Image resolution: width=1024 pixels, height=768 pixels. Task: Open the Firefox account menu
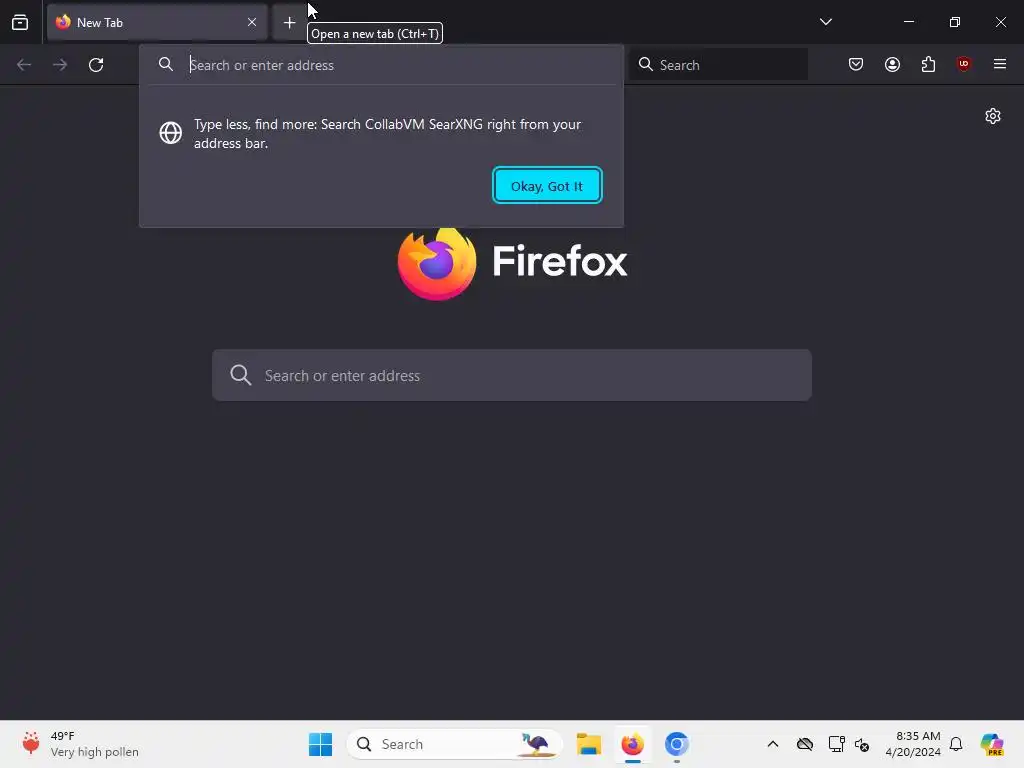pyautogui.click(x=892, y=64)
